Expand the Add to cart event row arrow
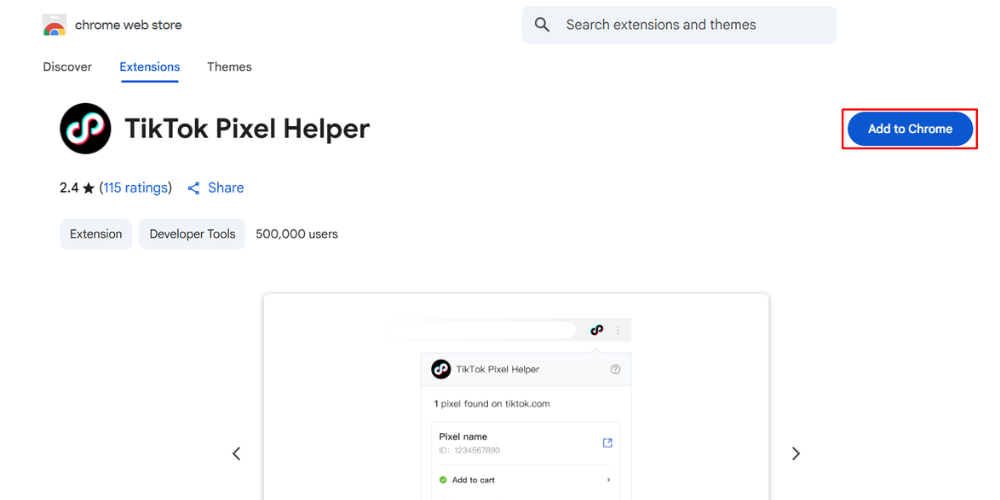The width and height of the screenshot is (1000, 500). pyautogui.click(x=608, y=480)
